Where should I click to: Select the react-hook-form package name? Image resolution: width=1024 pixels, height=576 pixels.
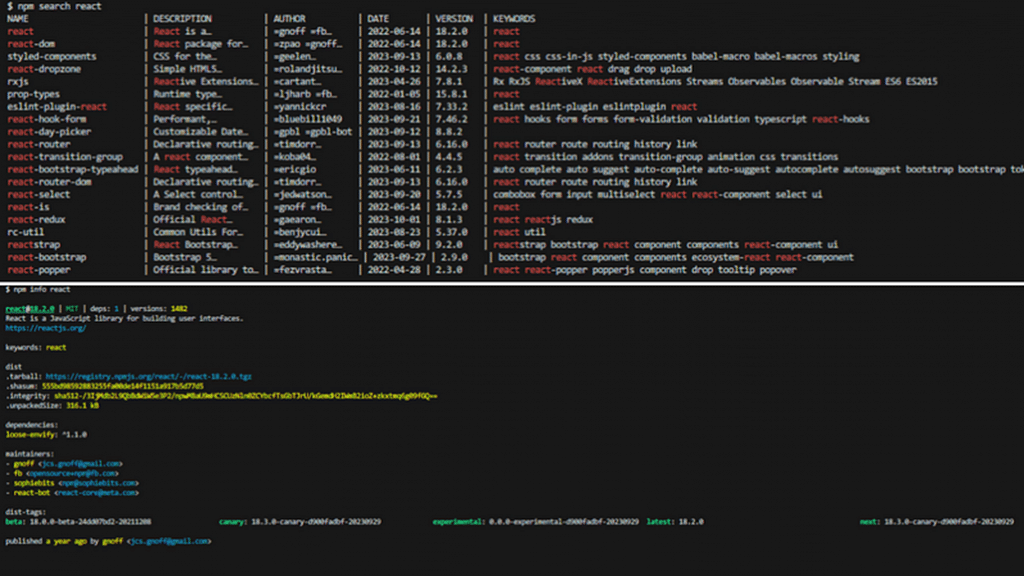(x=46, y=119)
